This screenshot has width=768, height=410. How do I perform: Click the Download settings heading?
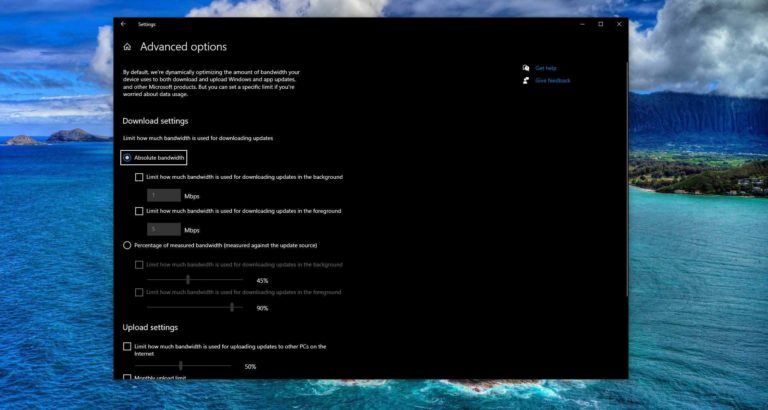click(155, 121)
